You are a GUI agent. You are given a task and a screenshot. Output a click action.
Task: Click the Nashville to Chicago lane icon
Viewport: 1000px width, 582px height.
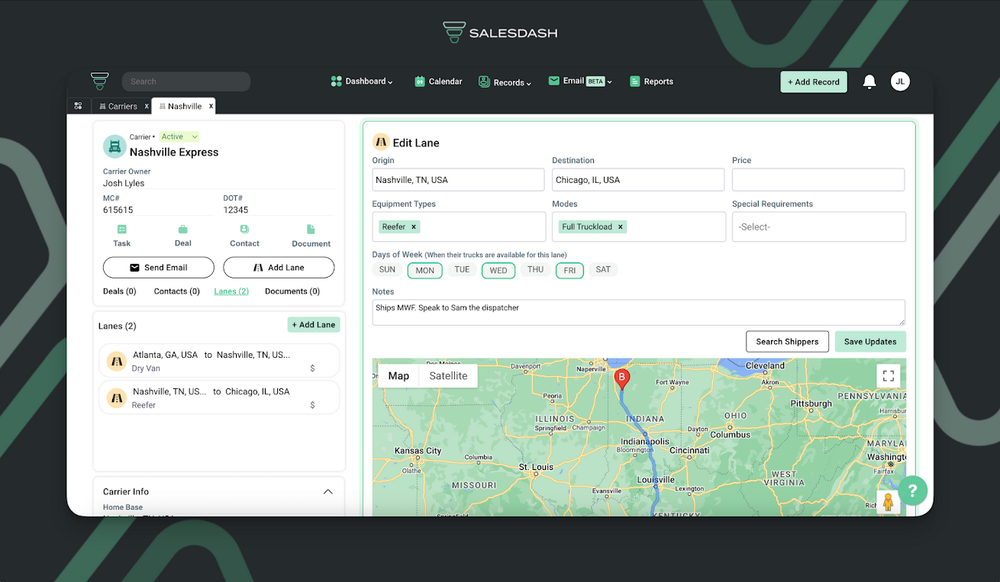[116, 398]
